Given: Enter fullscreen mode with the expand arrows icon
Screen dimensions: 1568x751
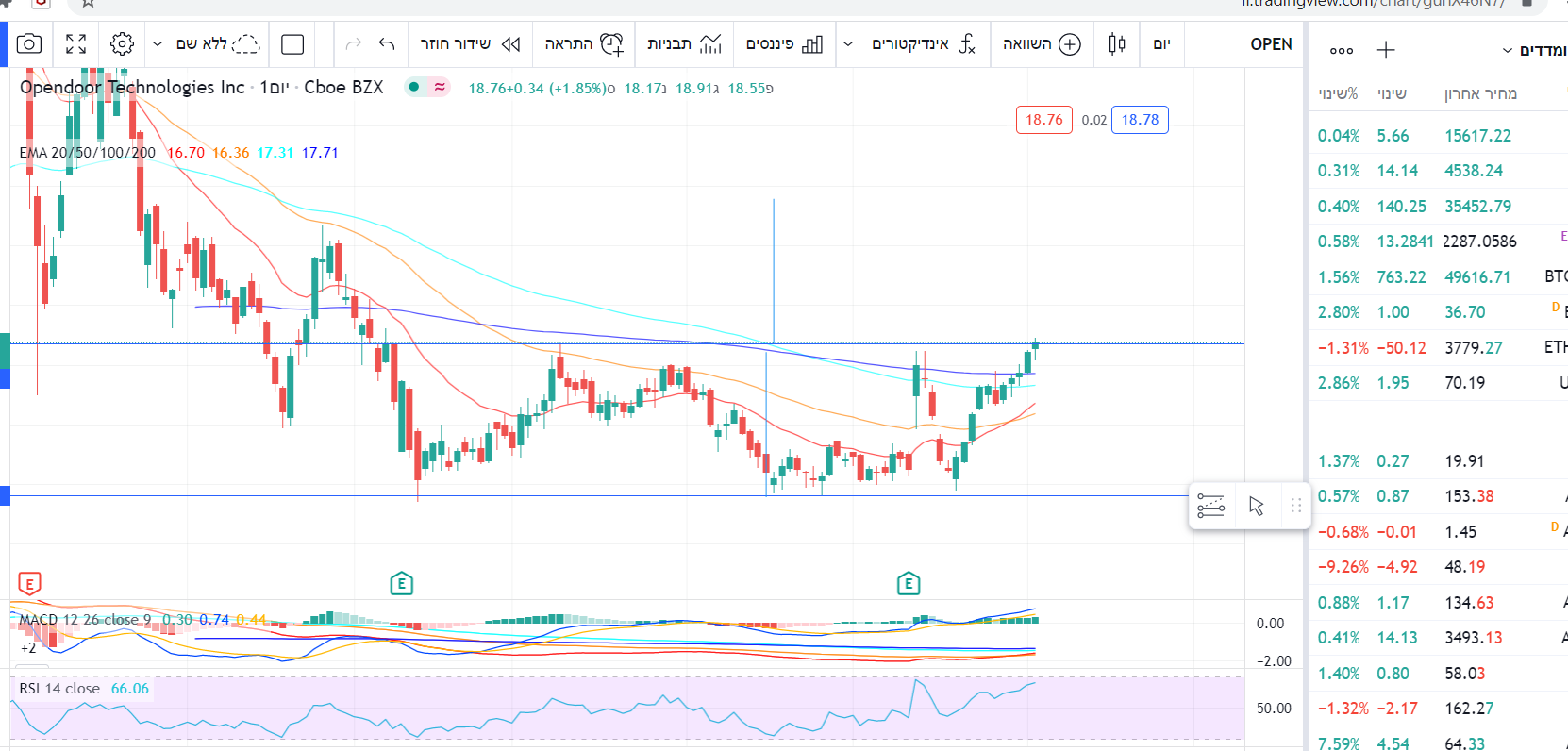Looking at the screenshot, I should (x=76, y=44).
